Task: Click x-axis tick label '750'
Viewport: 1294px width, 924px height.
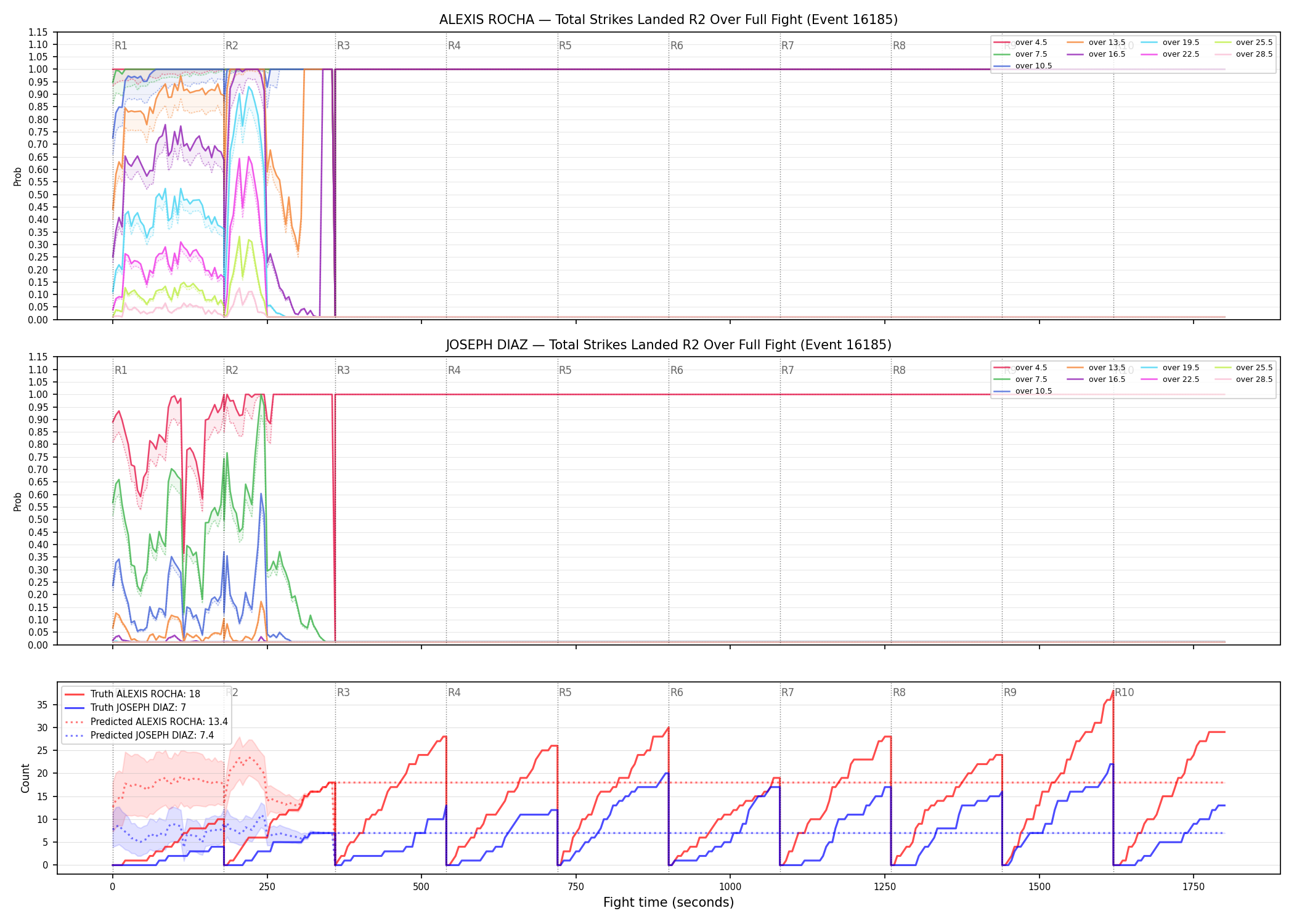Action: tap(576, 887)
